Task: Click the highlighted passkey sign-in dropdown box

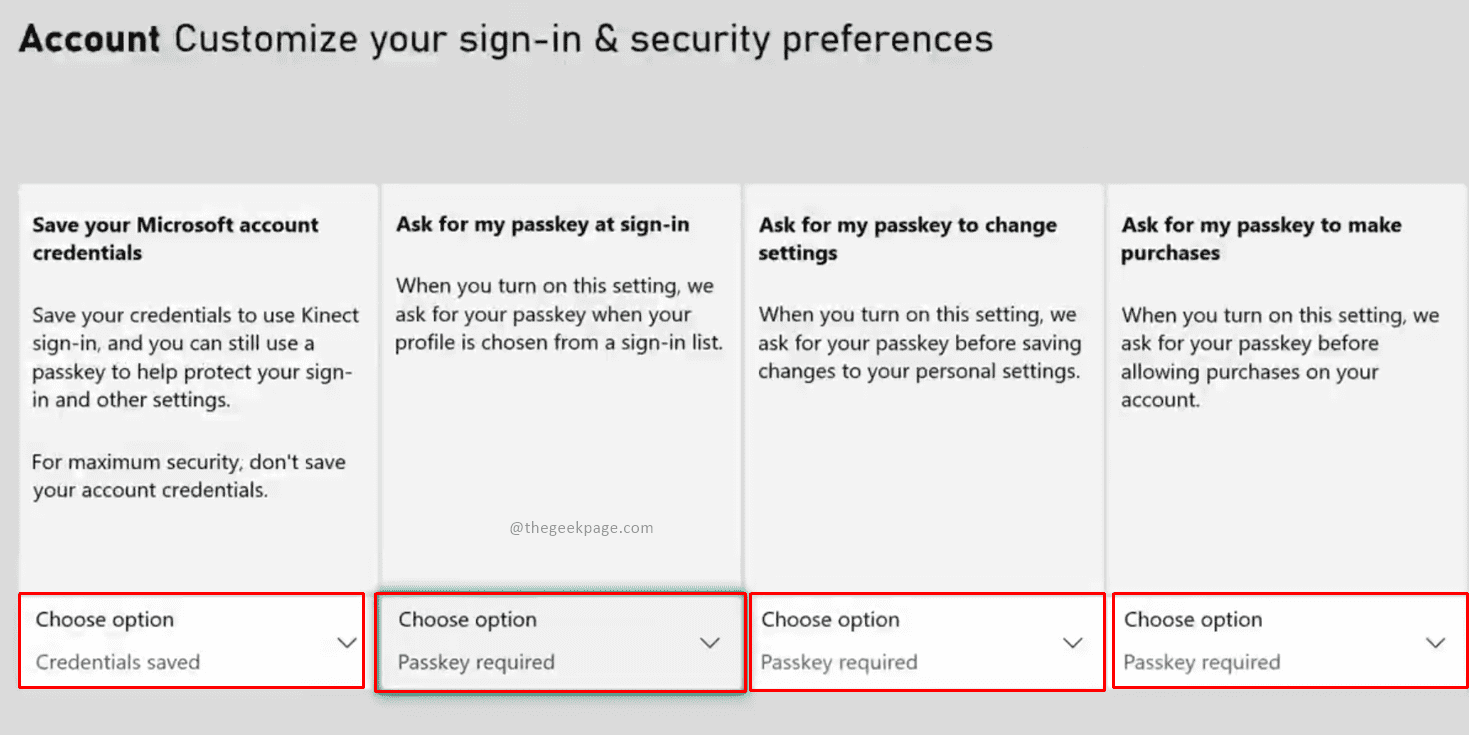Action: [560, 643]
